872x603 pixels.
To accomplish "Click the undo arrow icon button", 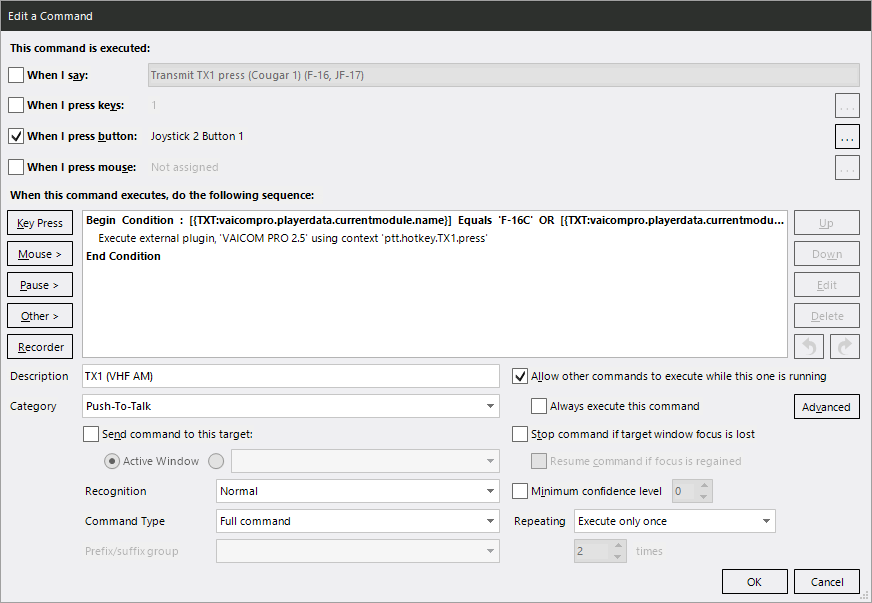I will pyautogui.click(x=809, y=347).
